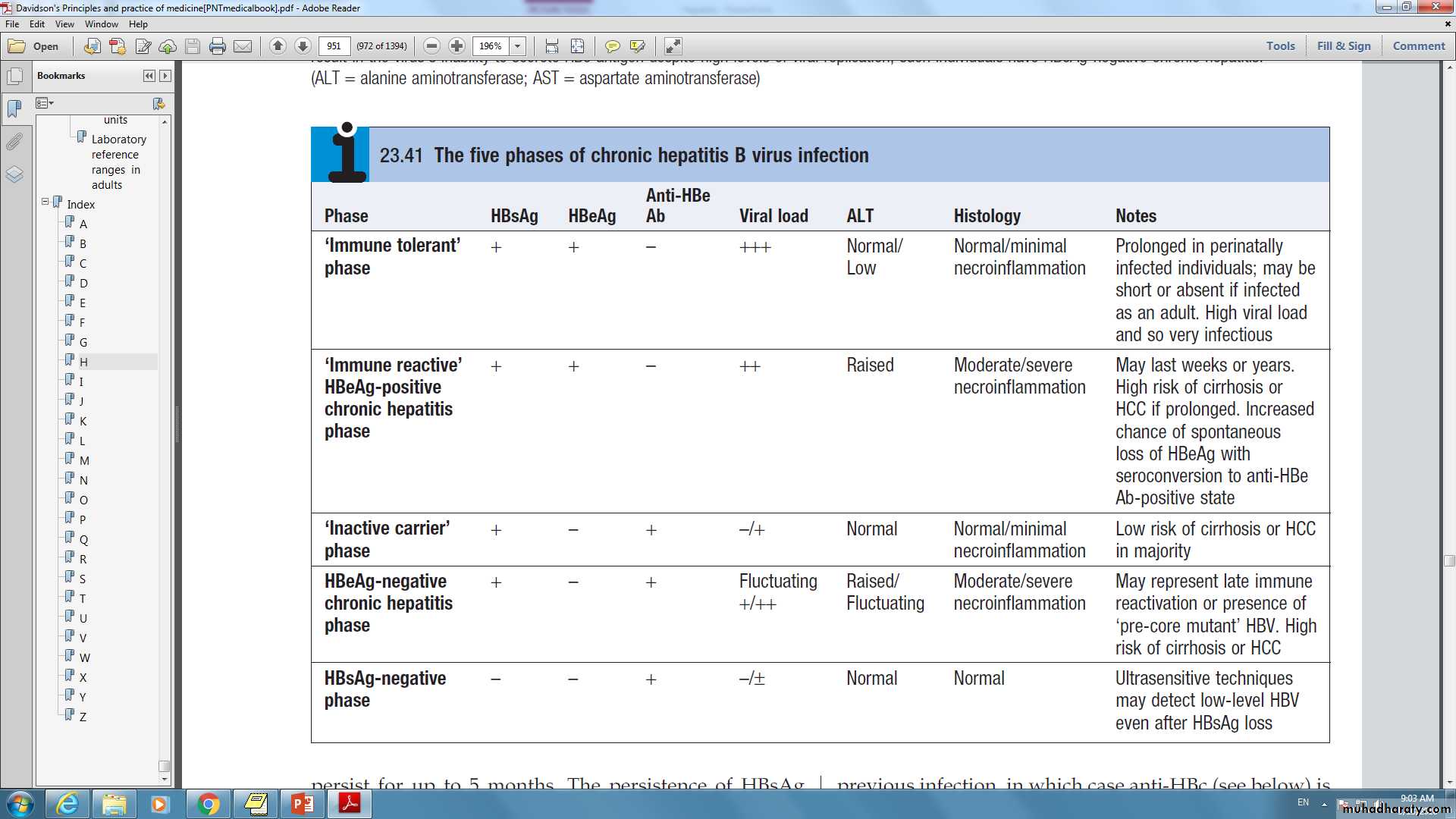Image resolution: width=1456 pixels, height=819 pixels.
Task: Toggle the Page Thumbnails panel
Action: [14, 76]
